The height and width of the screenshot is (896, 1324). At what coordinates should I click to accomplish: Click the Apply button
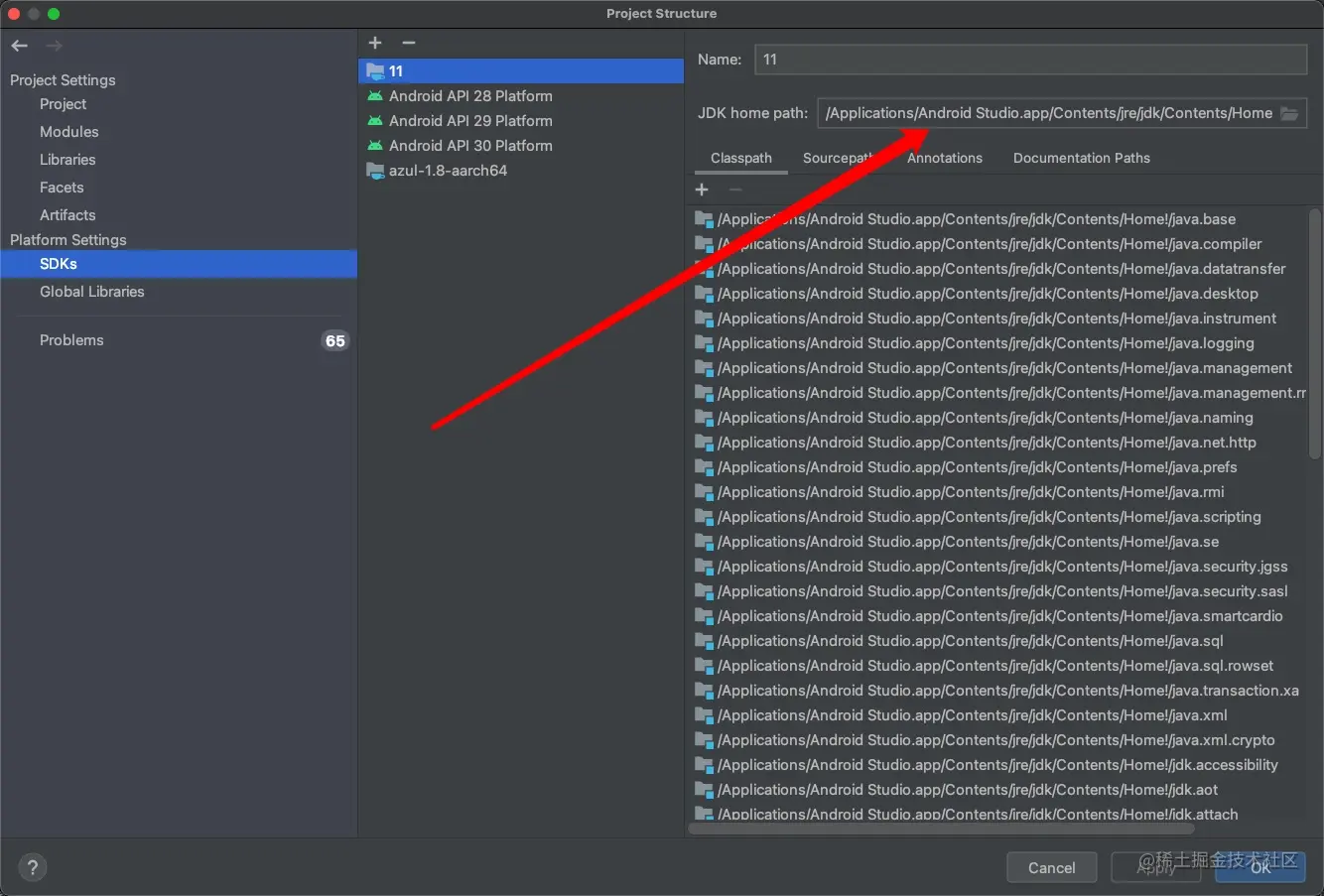point(1156,868)
